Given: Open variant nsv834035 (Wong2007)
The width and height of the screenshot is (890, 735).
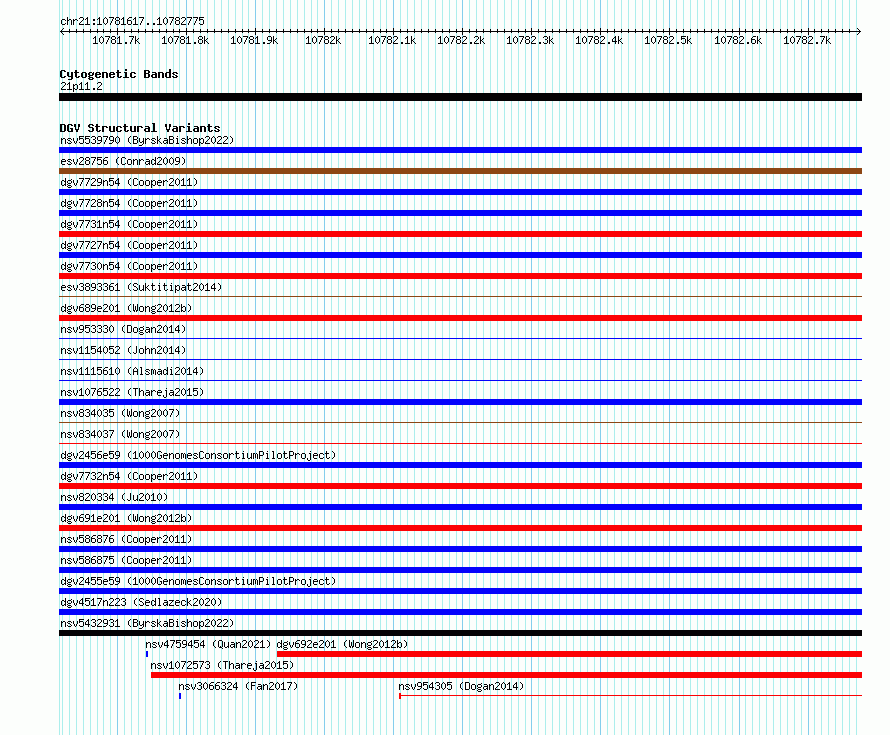Looking at the screenshot, I should point(120,413).
